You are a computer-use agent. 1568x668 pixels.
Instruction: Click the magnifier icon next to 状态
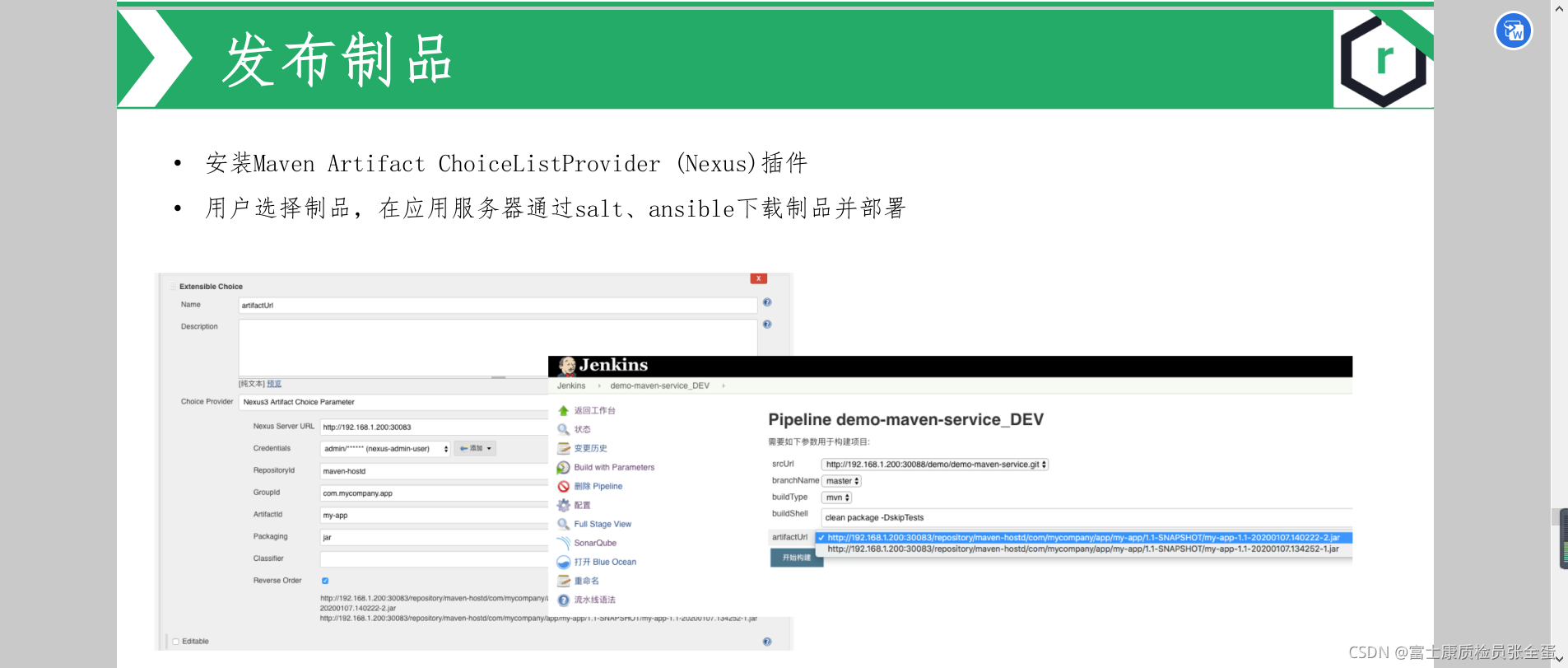pyautogui.click(x=564, y=430)
